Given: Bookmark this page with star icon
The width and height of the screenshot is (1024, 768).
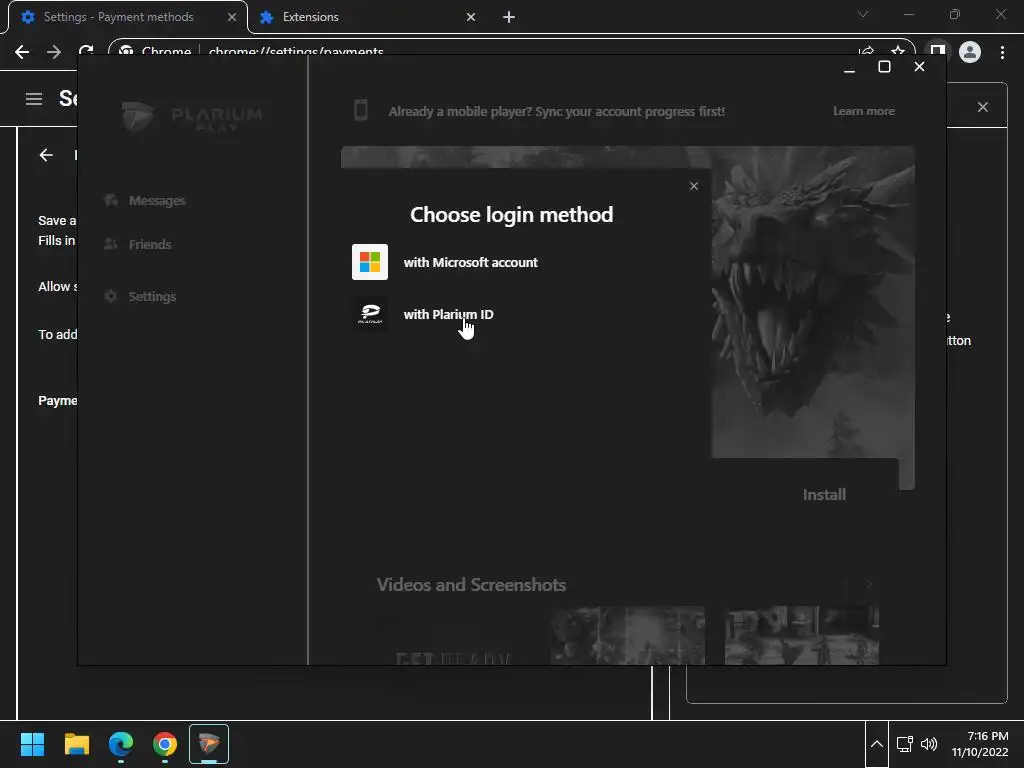Looking at the screenshot, I should (x=898, y=51).
